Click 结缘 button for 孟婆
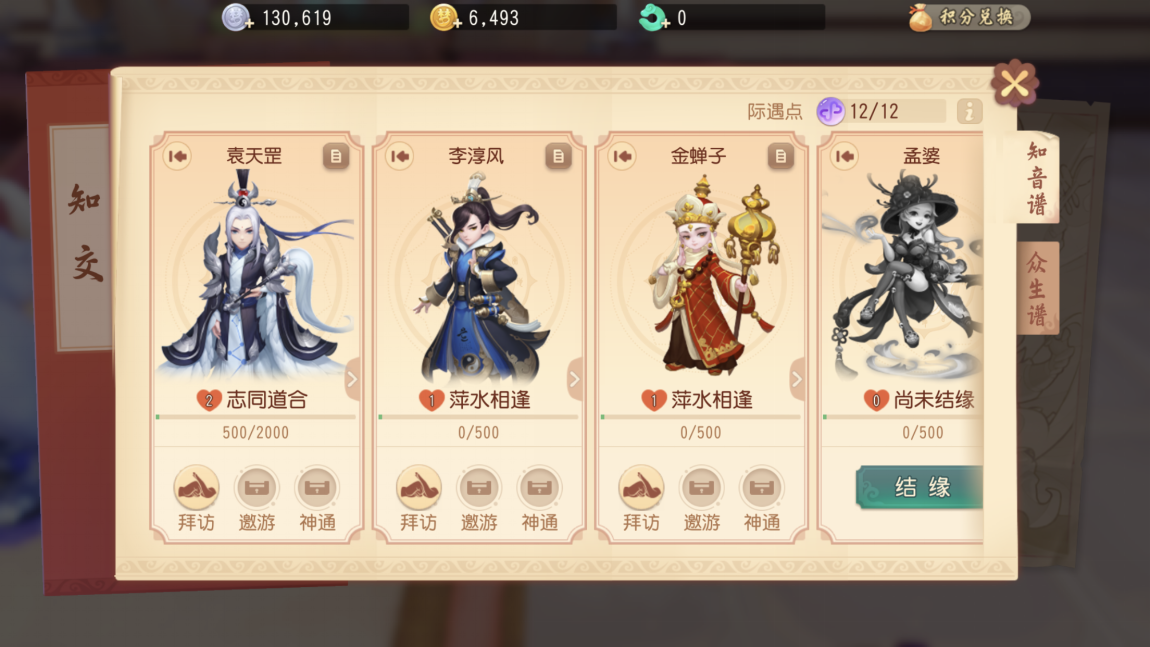The image size is (1150, 647). (x=920, y=487)
